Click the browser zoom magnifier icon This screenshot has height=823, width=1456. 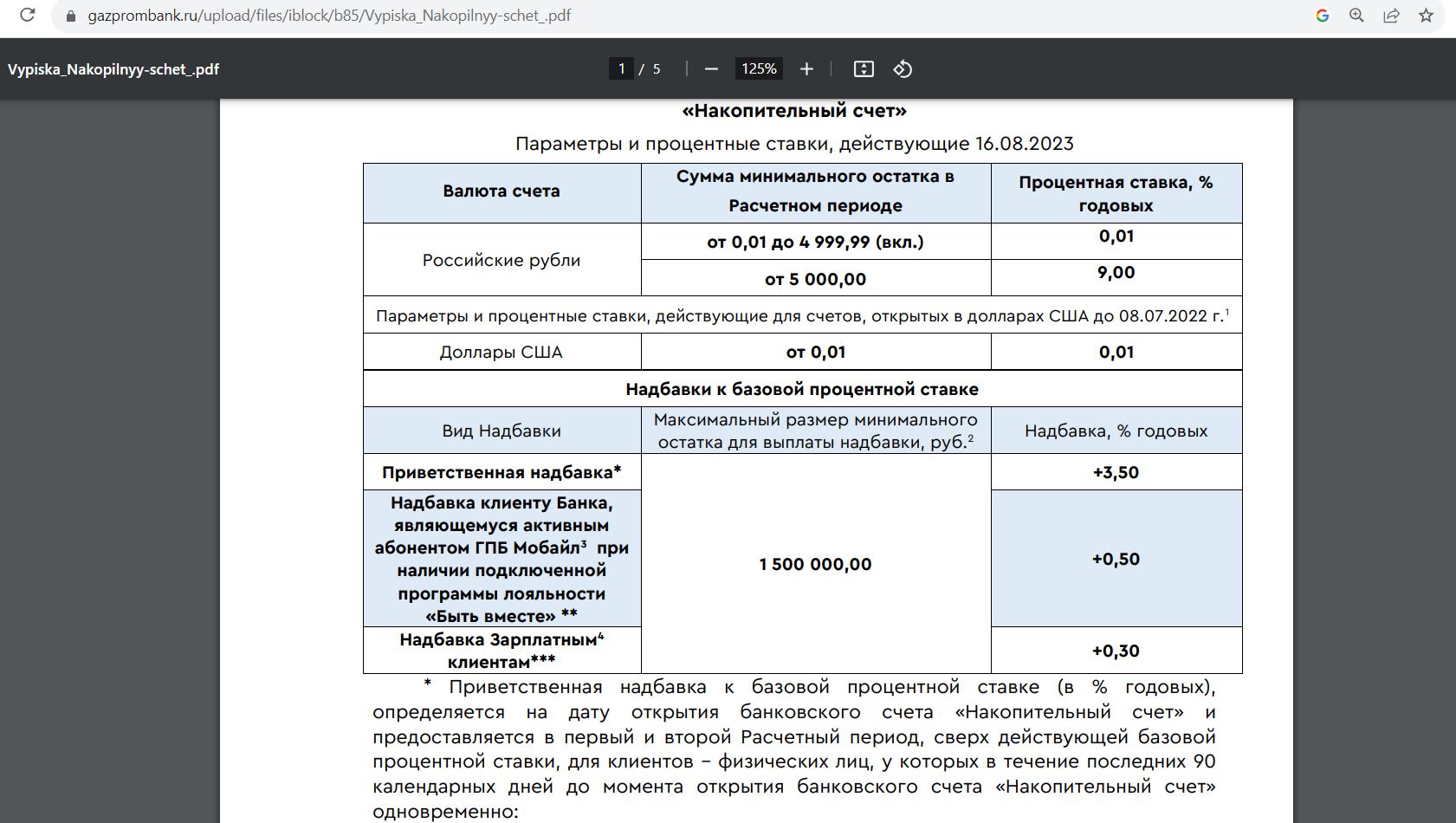point(1356,16)
